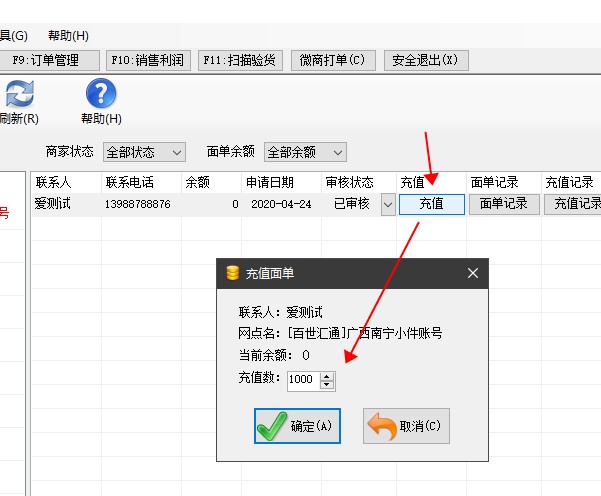The height and width of the screenshot is (496, 601).
Task: Click 微商打单(C) toolbar button
Action: tap(334, 60)
